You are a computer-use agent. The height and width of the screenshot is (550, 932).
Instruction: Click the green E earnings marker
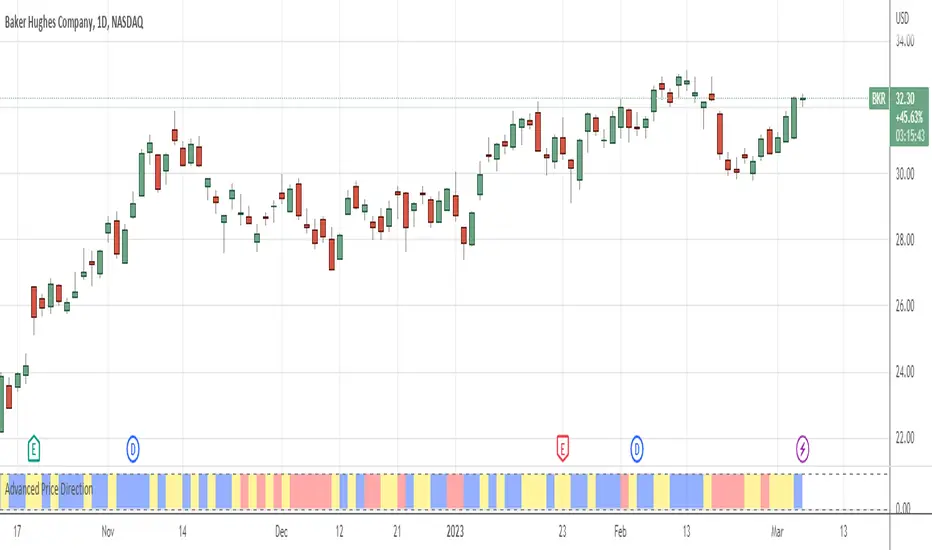coord(34,447)
